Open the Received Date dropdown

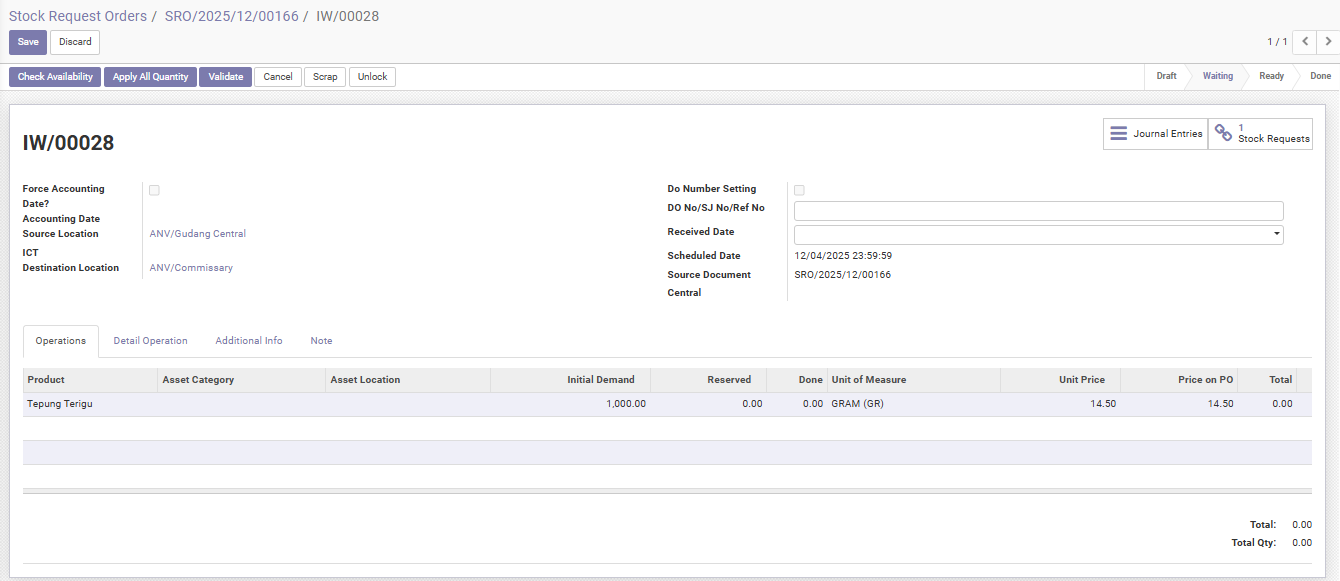point(1276,235)
